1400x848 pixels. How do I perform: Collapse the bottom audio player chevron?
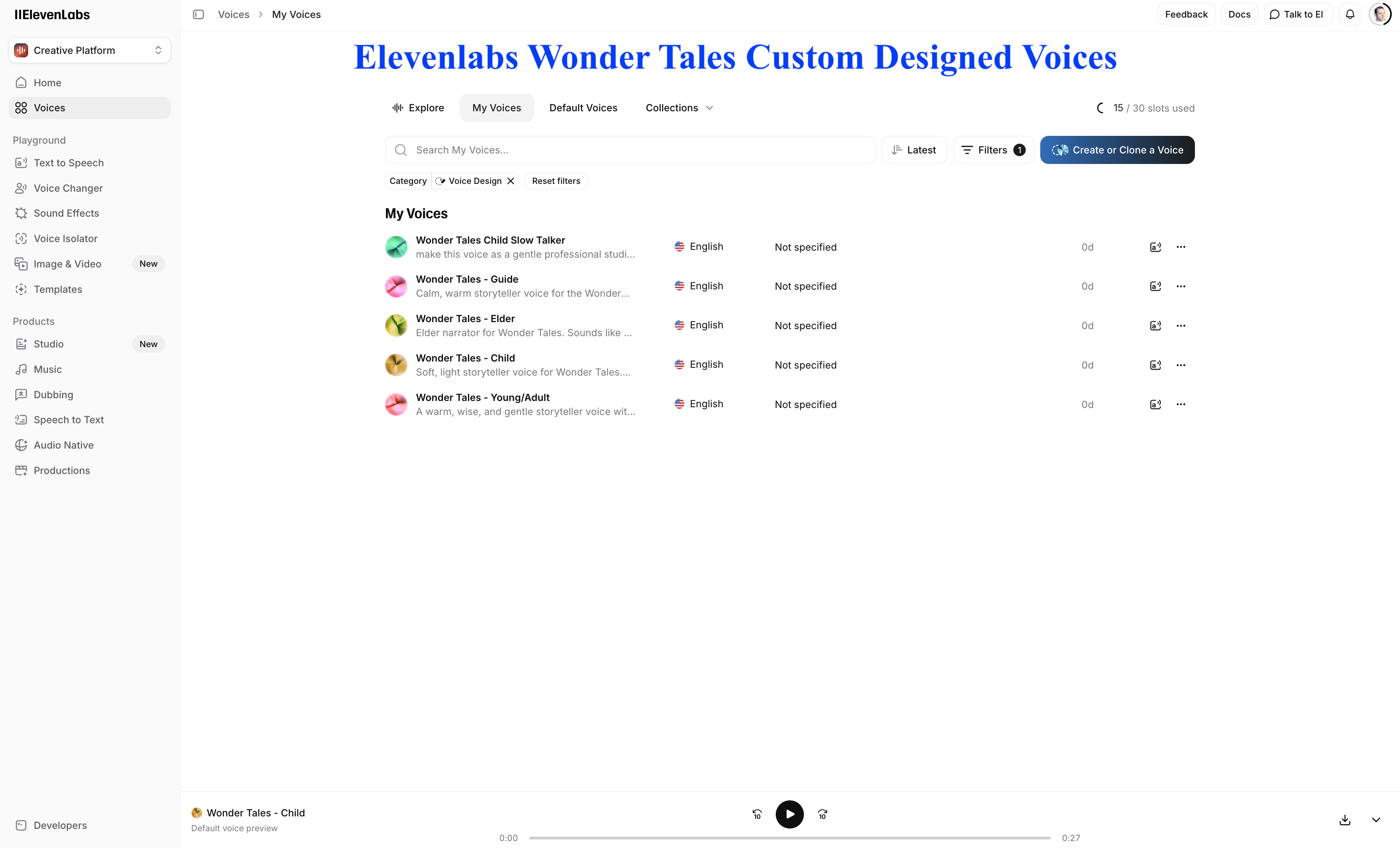[1375, 819]
